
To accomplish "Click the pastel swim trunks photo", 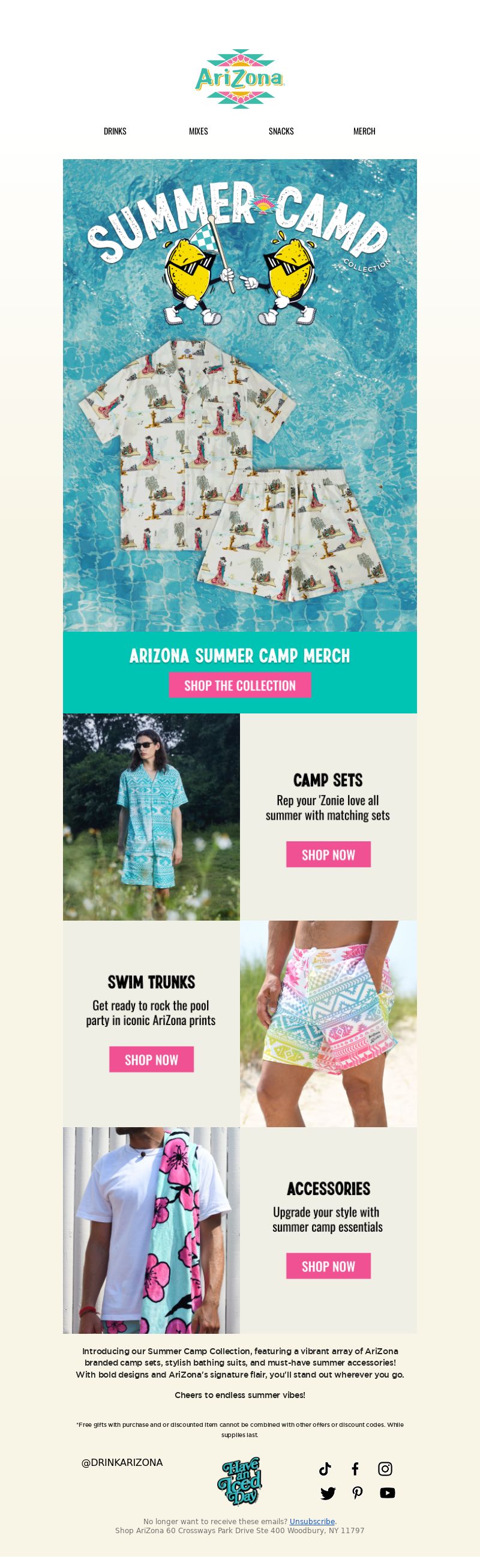I will pos(329,1023).
